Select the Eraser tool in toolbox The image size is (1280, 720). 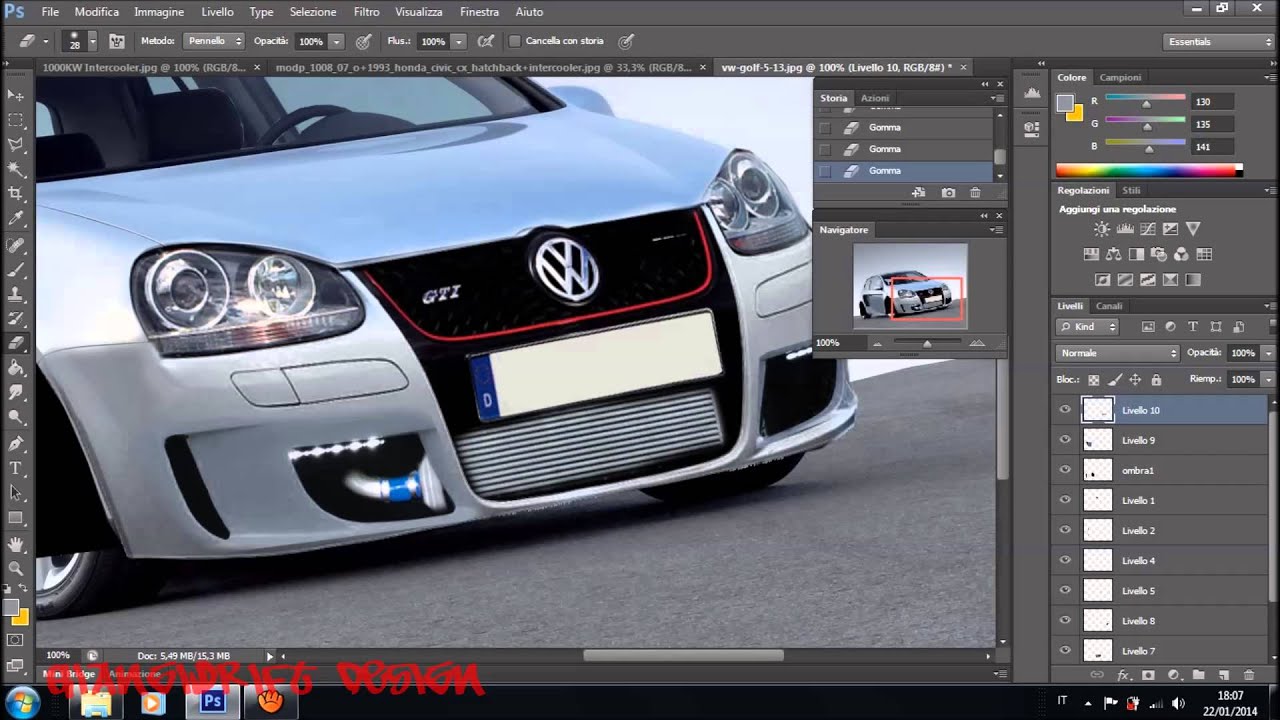click(16, 343)
